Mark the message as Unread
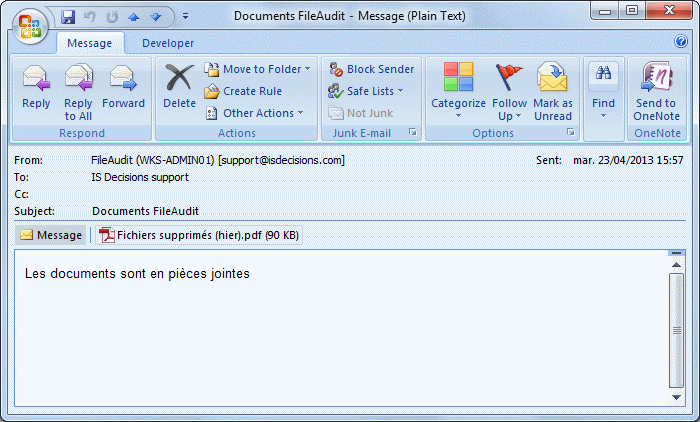This screenshot has height=422, width=700. coord(553,92)
